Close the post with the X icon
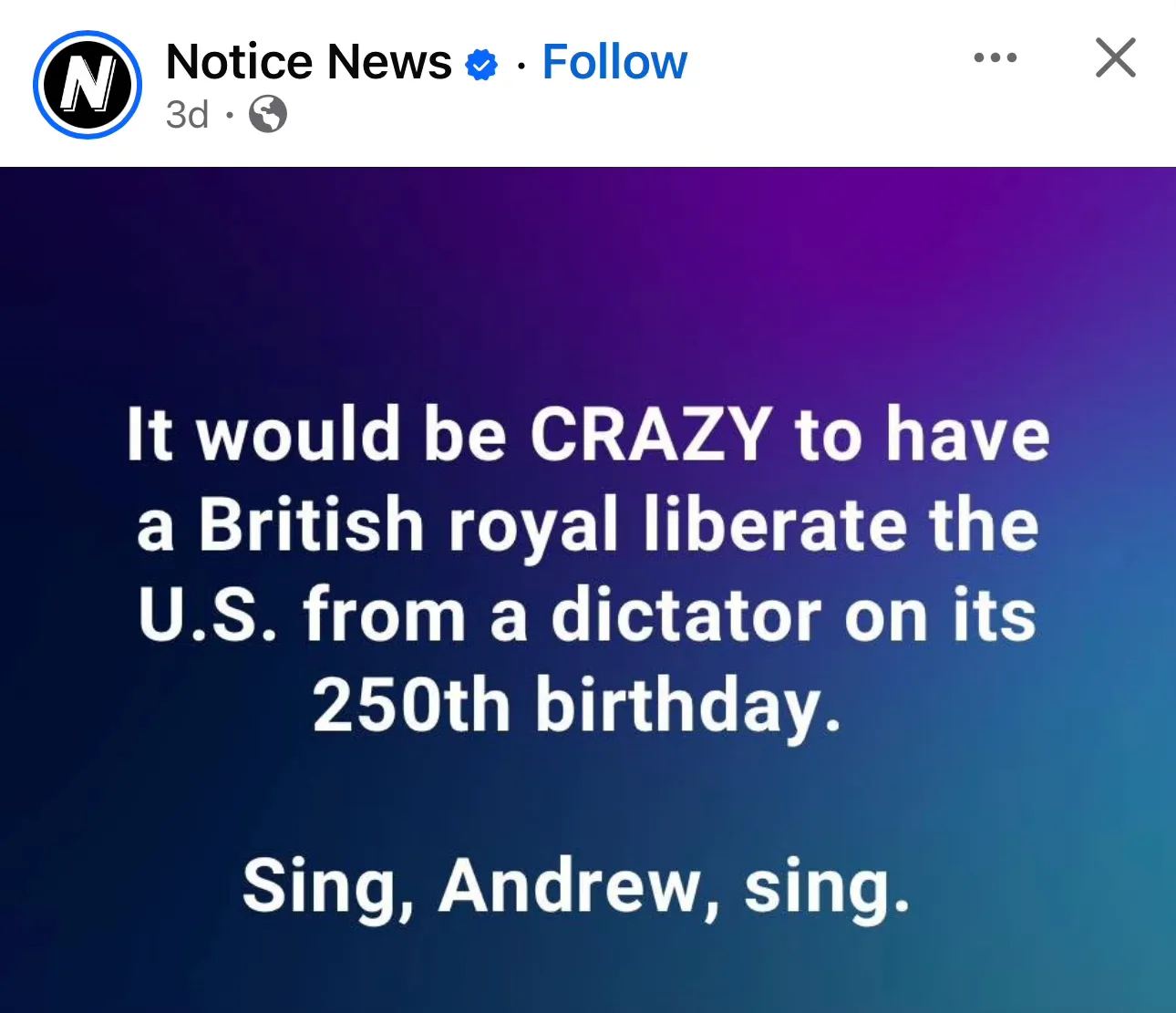This screenshot has width=1176, height=1013. coord(1115,58)
